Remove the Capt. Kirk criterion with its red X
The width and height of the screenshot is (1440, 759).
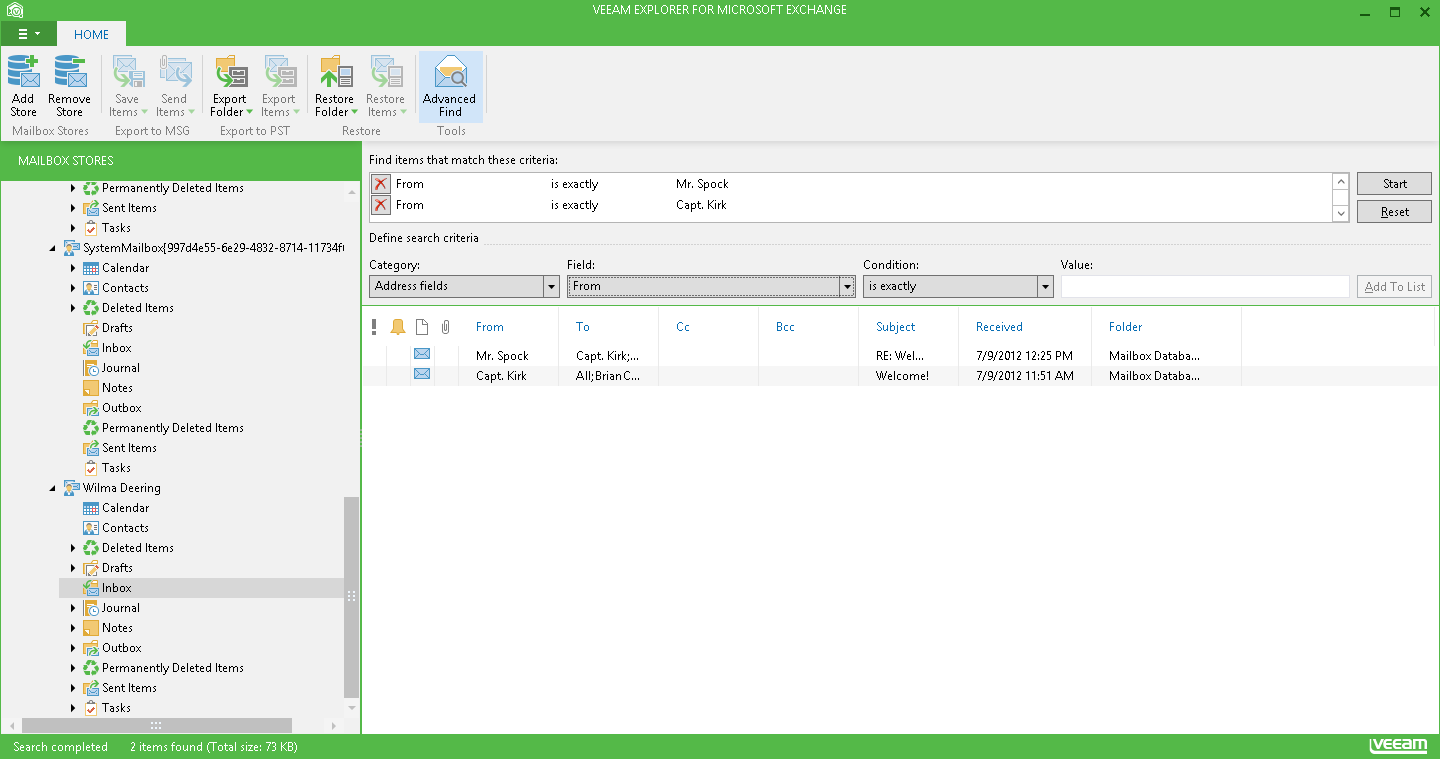click(381, 205)
